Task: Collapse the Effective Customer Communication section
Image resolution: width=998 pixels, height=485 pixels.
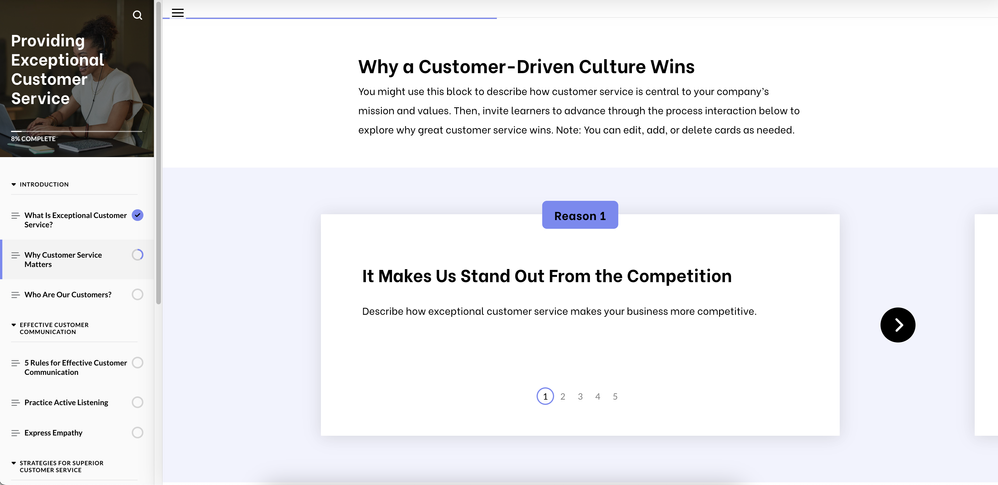Action: (x=14, y=325)
